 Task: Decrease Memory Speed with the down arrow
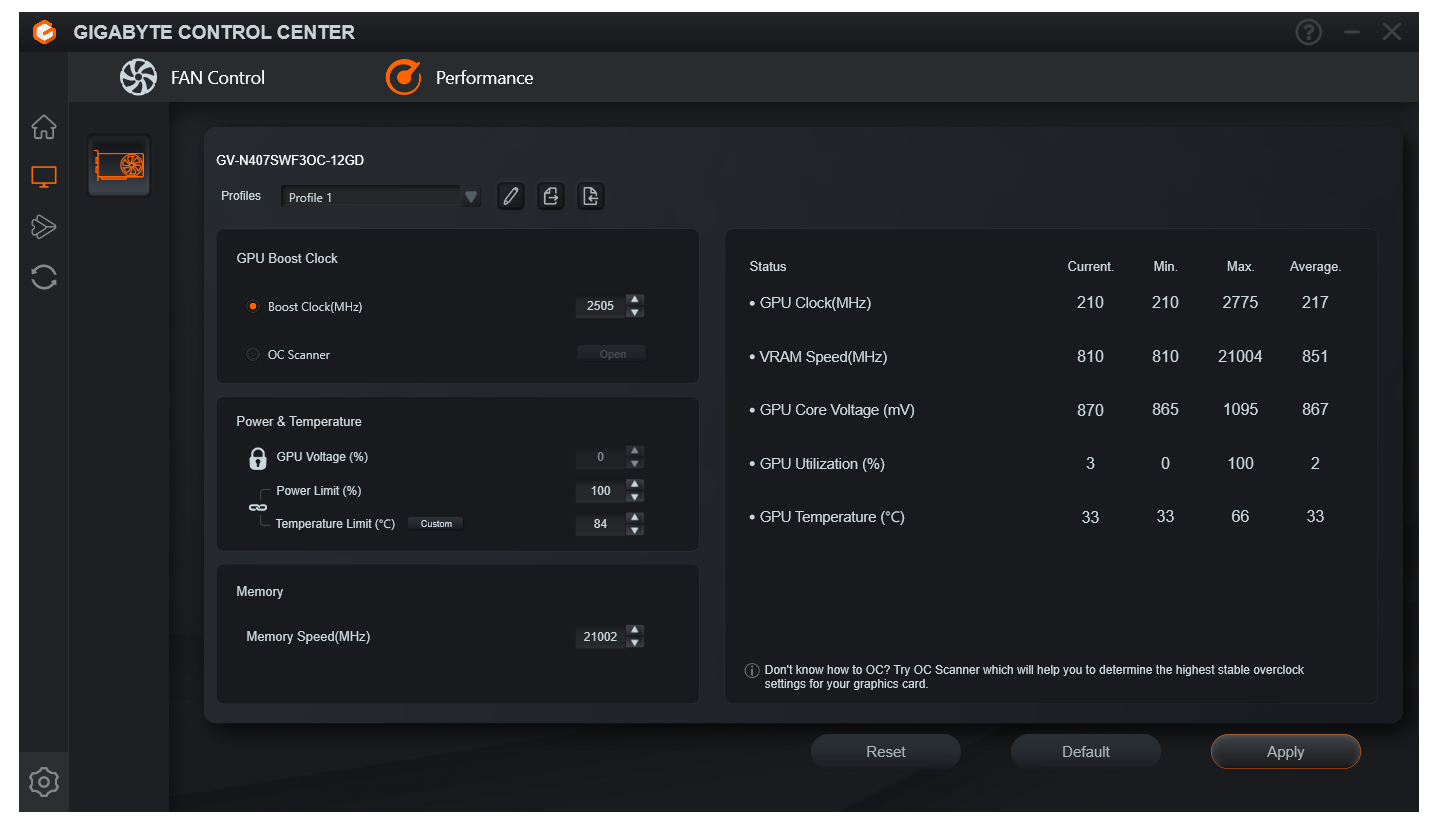(634, 643)
